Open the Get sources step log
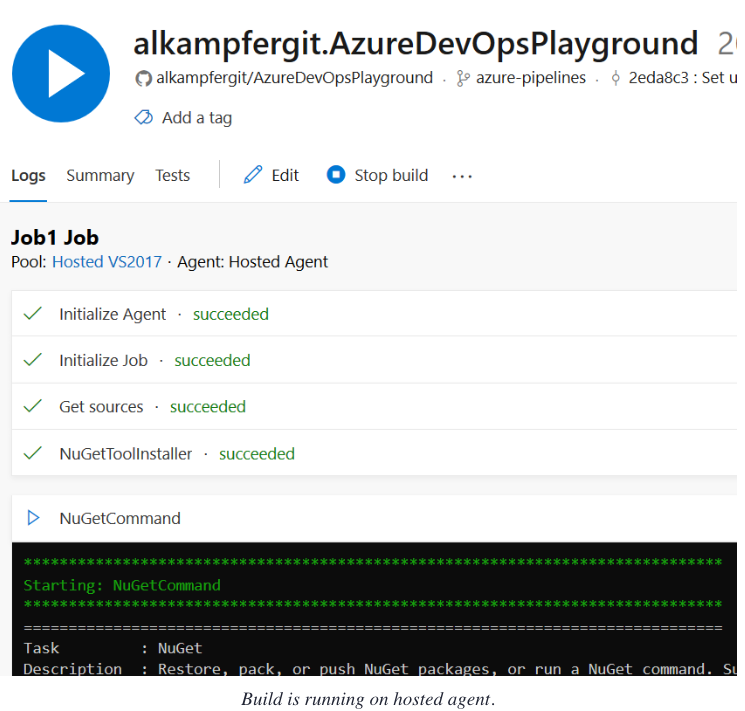Screen dimensions: 745x711 374,406
